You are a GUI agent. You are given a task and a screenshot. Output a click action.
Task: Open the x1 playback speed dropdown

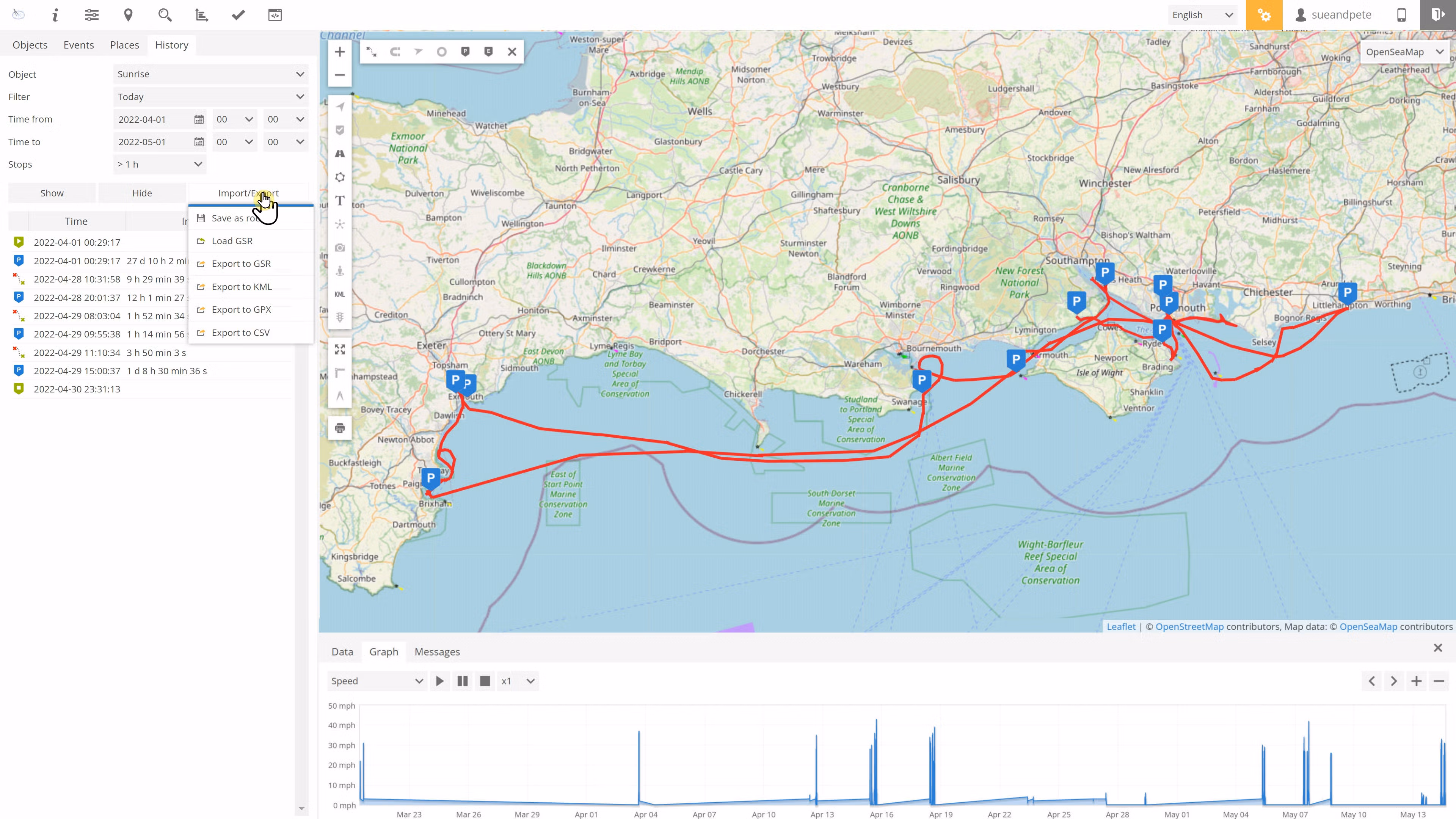pyautogui.click(x=517, y=681)
